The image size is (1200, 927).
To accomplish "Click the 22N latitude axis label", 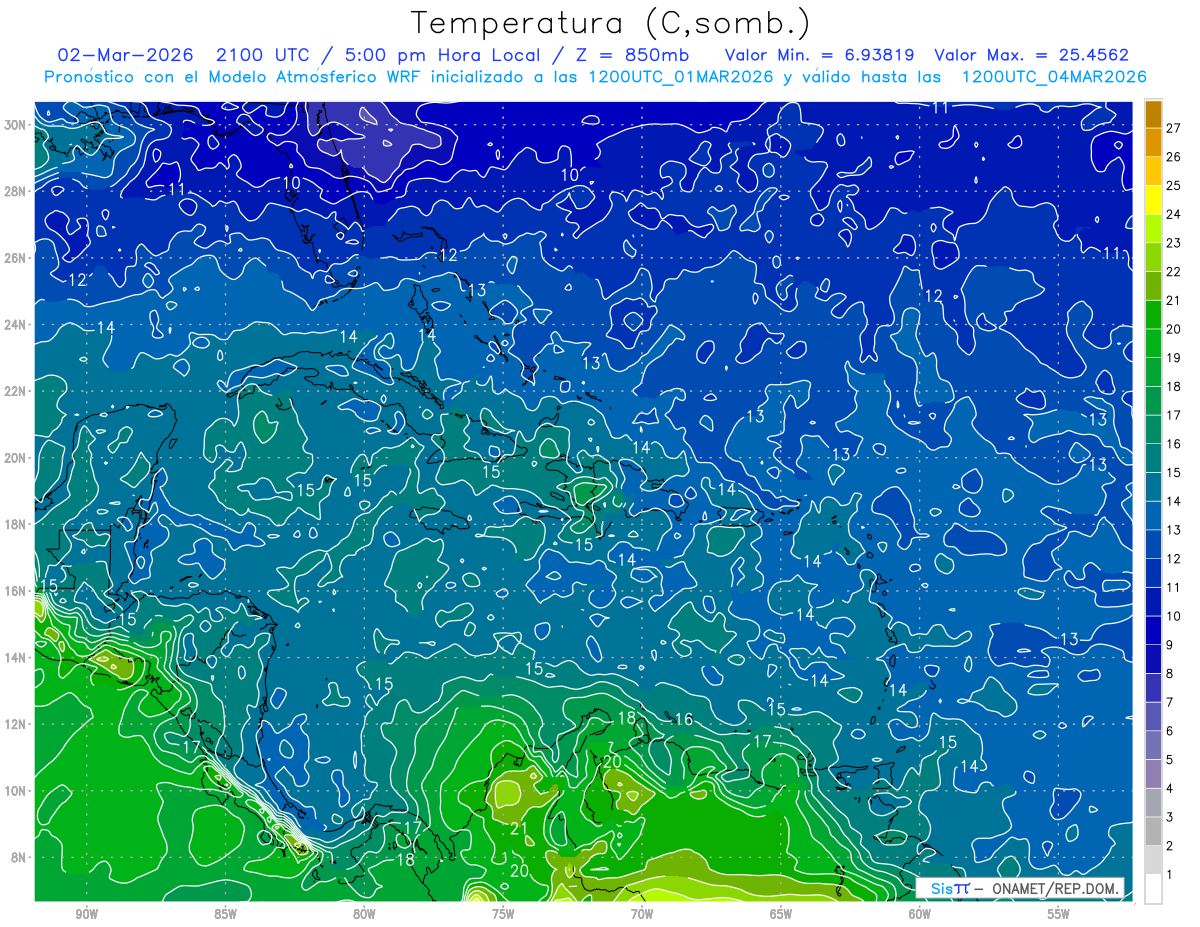I will tap(16, 391).
